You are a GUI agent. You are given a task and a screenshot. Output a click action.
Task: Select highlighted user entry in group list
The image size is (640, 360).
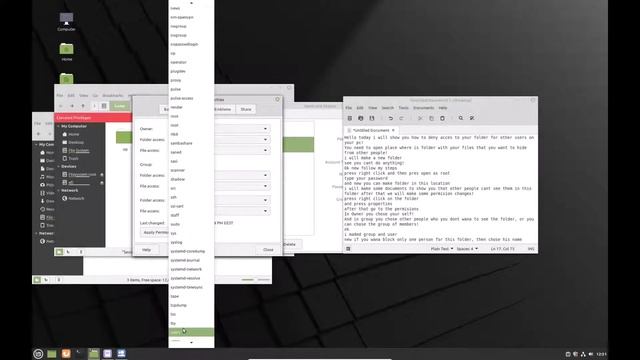[x=191, y=332]
